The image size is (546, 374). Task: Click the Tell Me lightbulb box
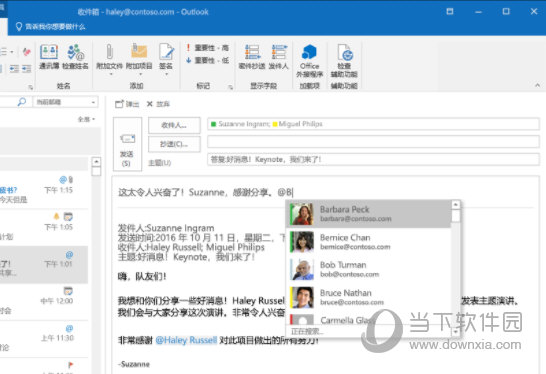pyautogui.click(x=50, y=26)
